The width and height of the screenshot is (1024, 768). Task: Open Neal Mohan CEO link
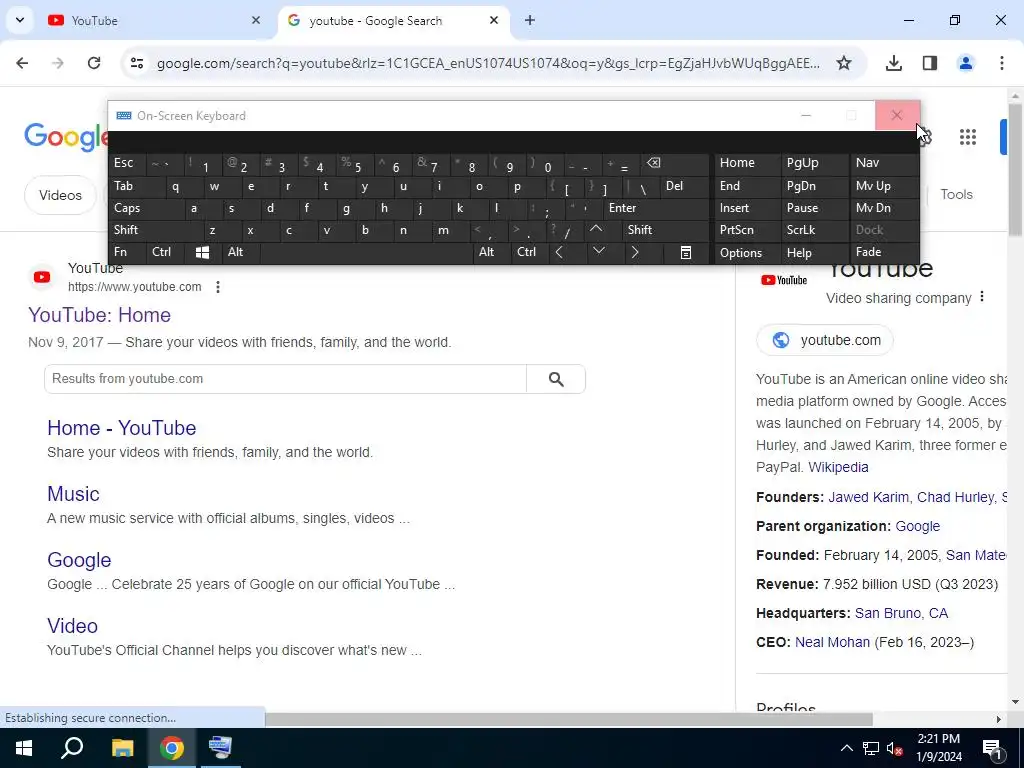click(832, 642)
